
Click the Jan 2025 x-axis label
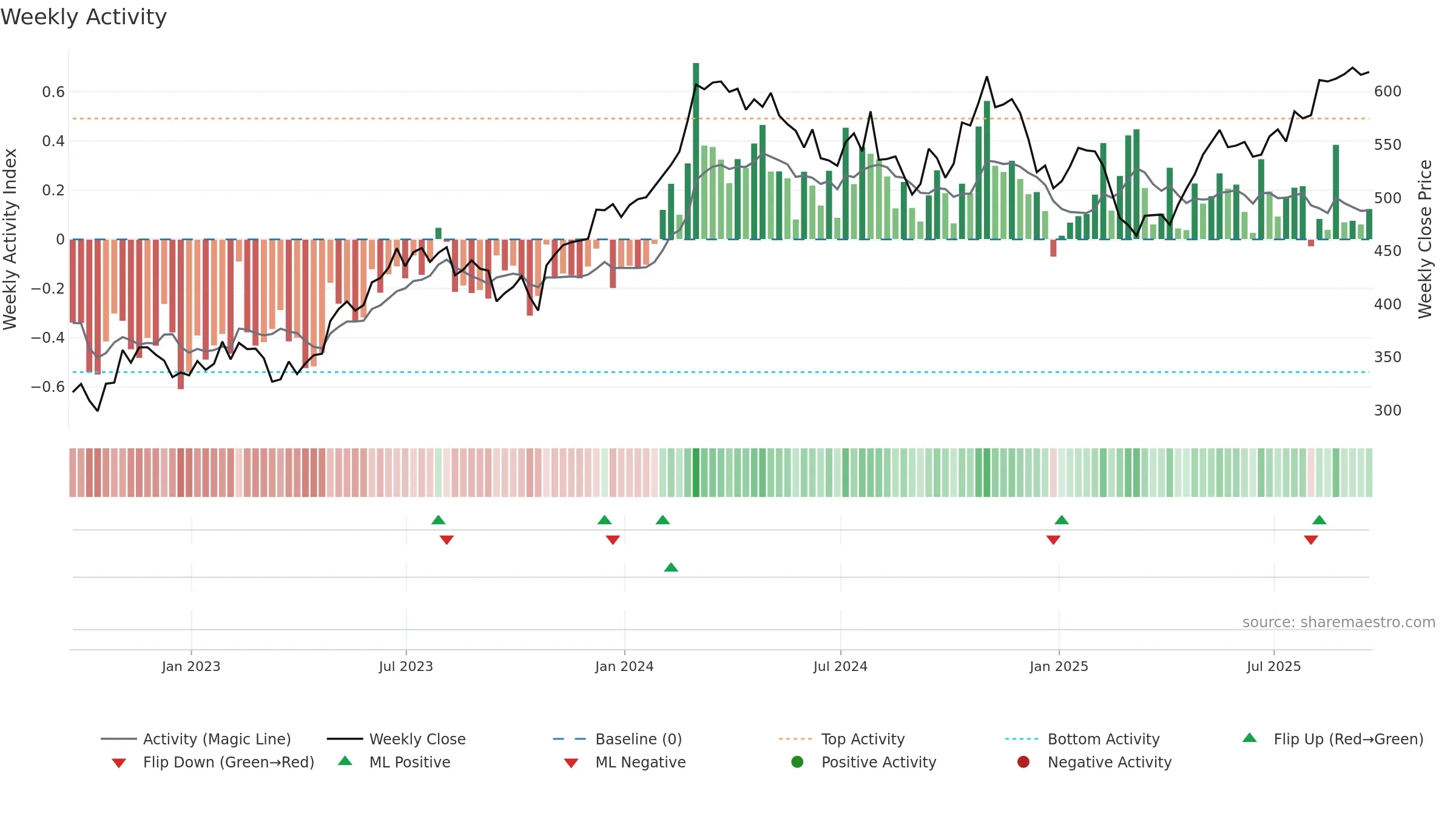pyautogui.click(x=1059, y=667)
